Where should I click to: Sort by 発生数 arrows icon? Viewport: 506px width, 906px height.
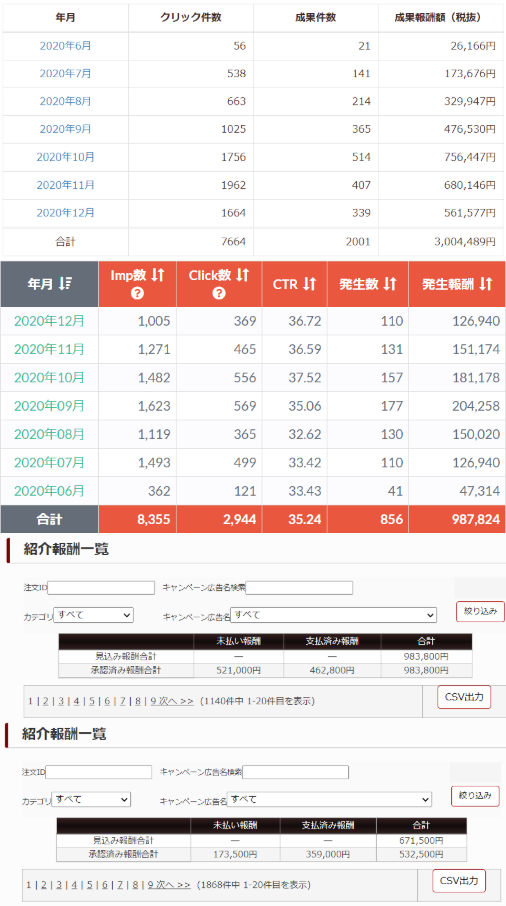point(390,284)
